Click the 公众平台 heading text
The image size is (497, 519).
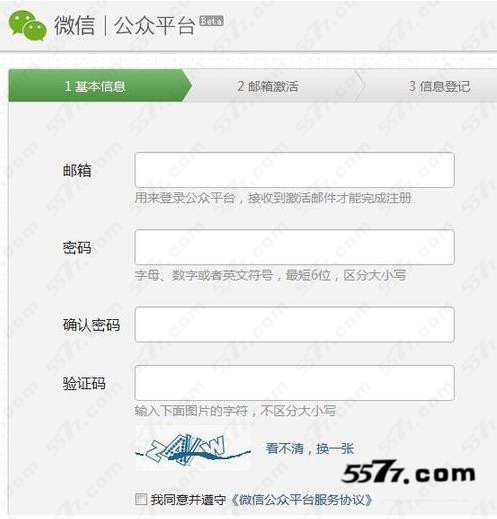coord(154,26)
